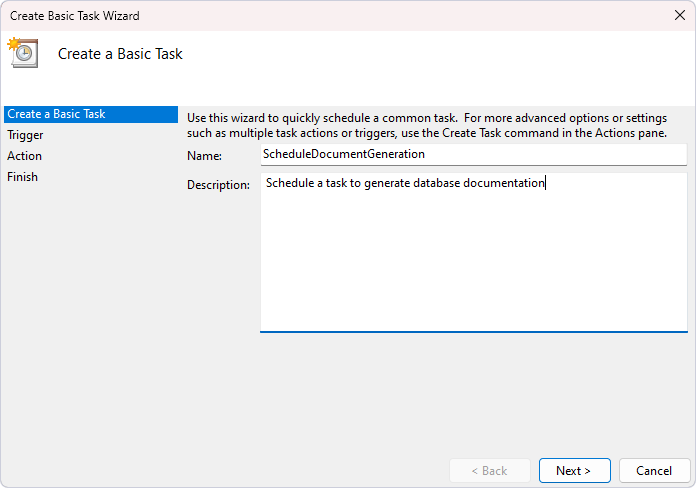Go to the Finish step
This screenshot has width=696, height=488.
[x=22, y=177]
